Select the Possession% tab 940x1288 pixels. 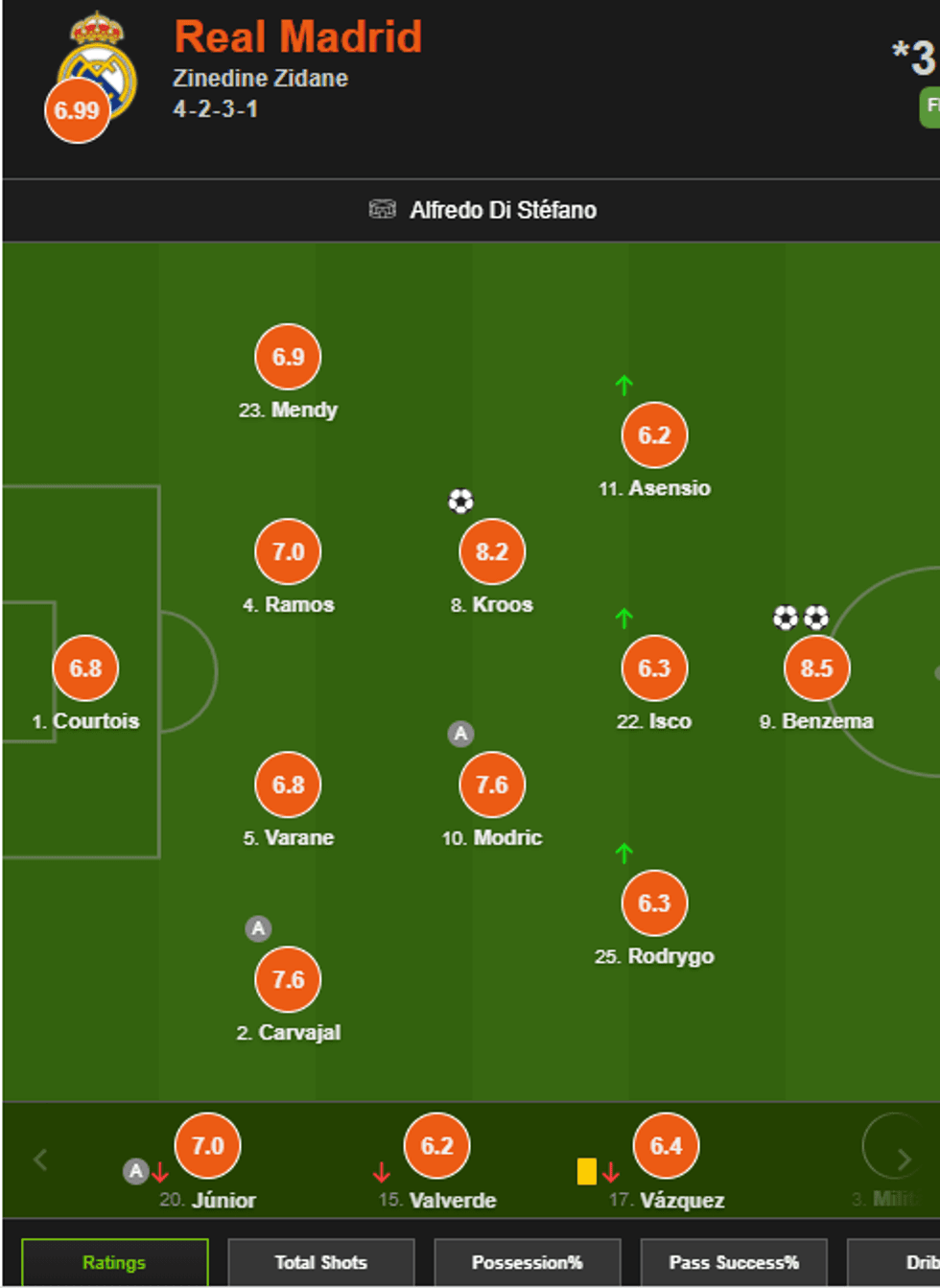[x=528, y=1262]
